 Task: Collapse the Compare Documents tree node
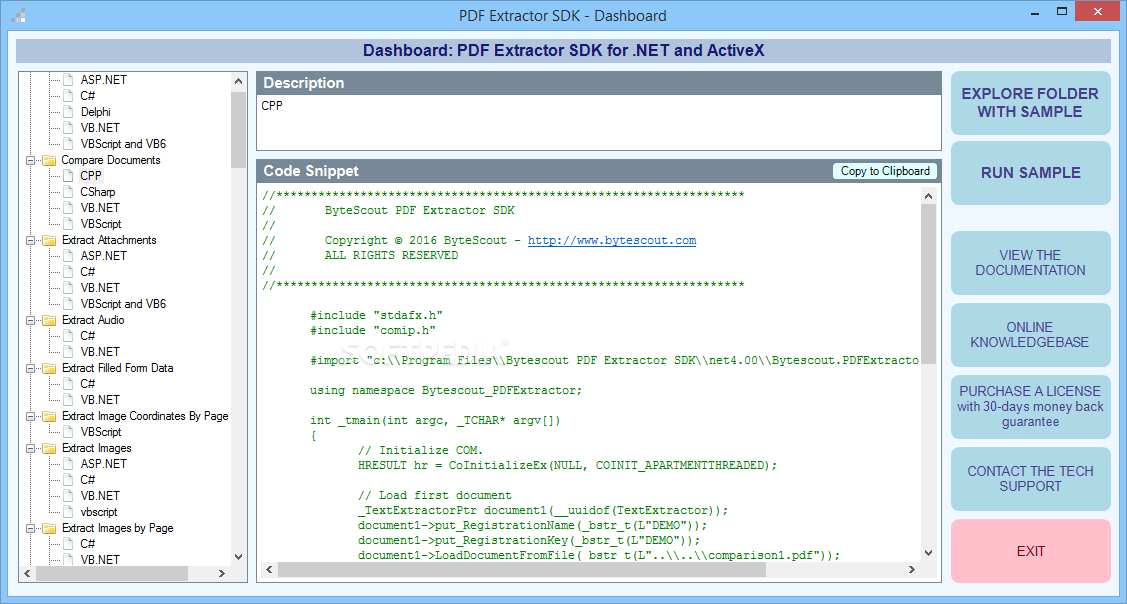[x=31, y=160]
